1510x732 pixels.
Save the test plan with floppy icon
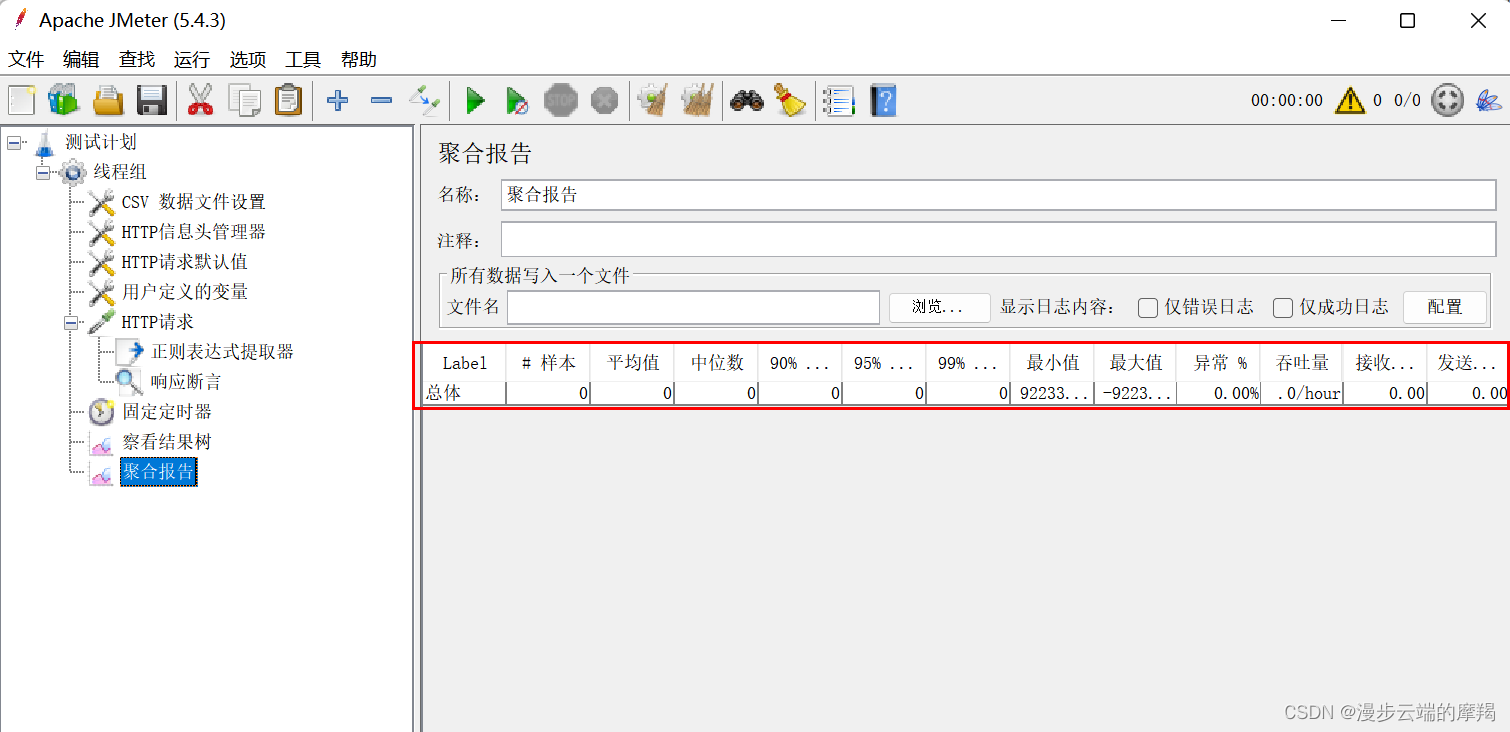152,100
